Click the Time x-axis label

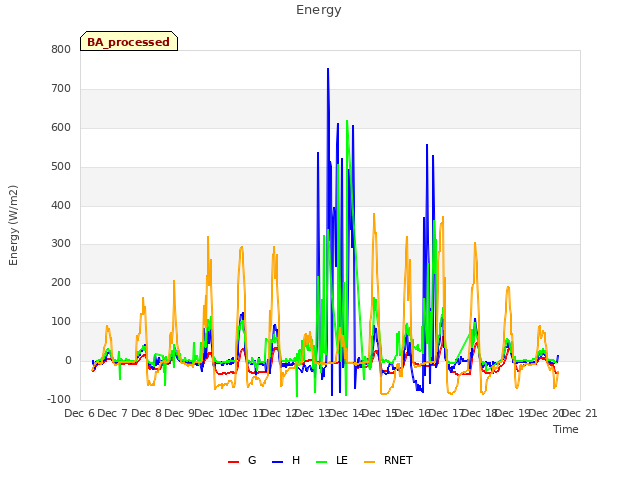click(x=566, y=429)
